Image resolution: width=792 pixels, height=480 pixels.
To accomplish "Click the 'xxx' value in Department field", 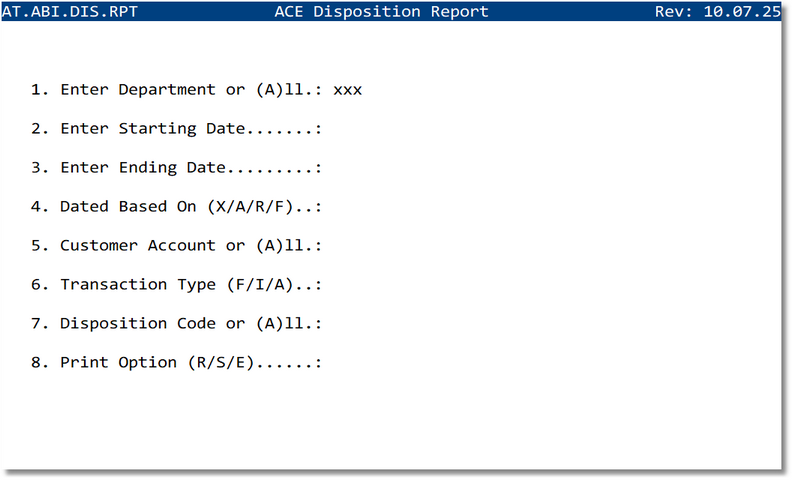I will 347,90.
